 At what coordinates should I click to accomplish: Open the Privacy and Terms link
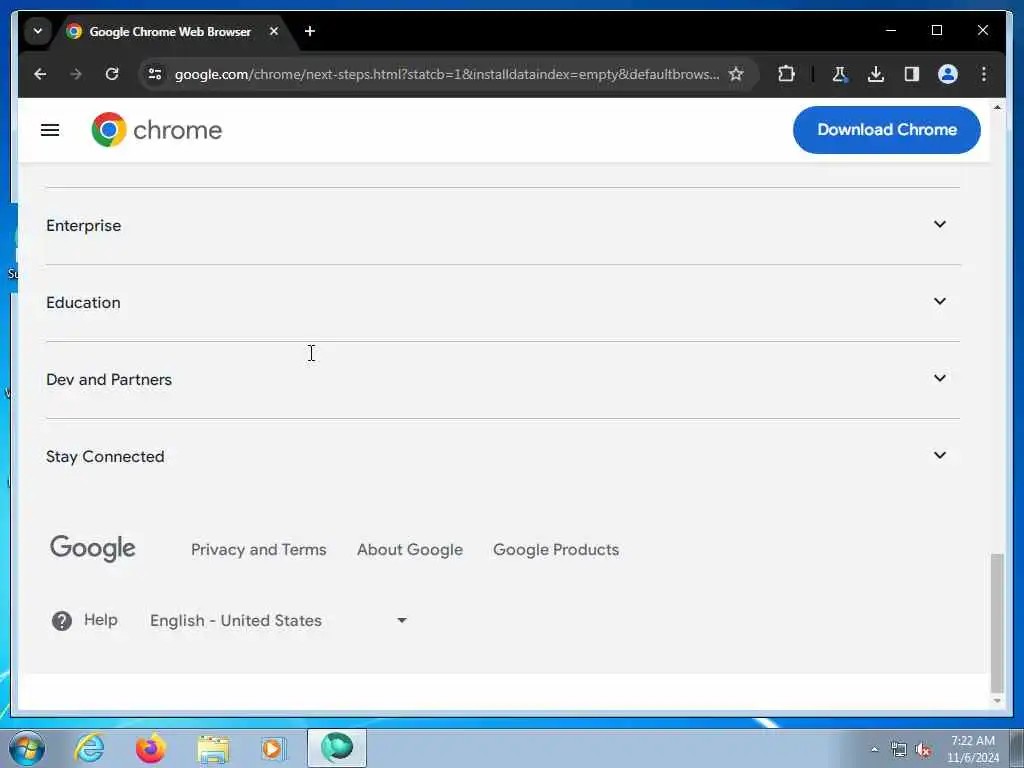click(259, 550)
